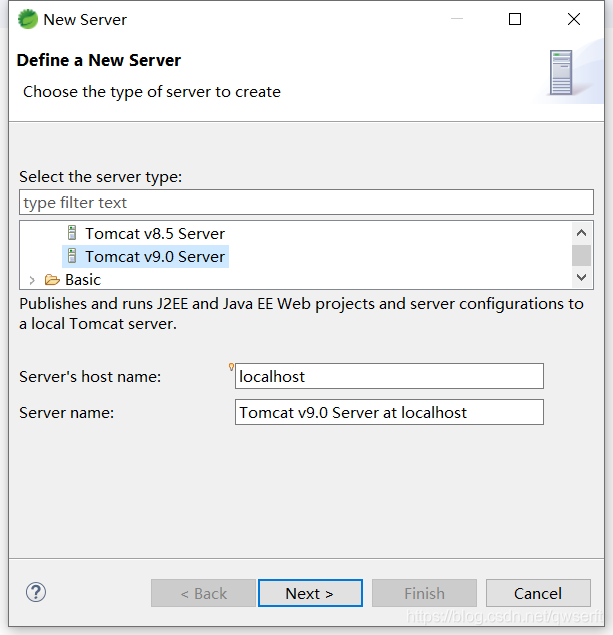613x635 pixels.
Task: Click the content assist lightbulb beside host name
Action: click(231, 367)
